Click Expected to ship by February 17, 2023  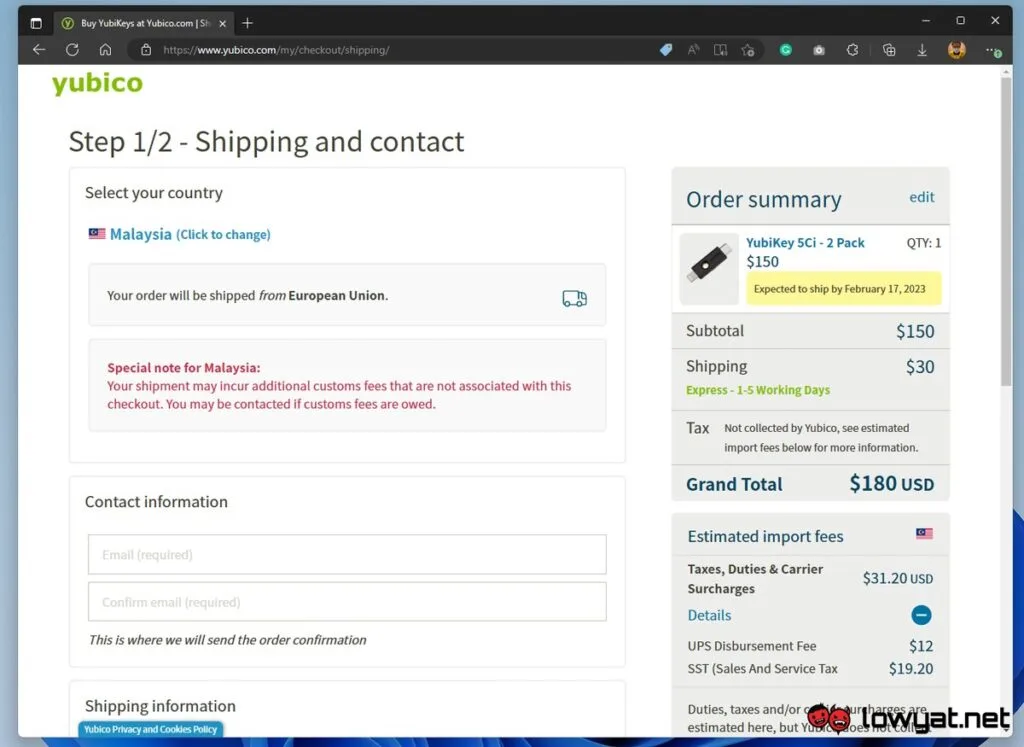point(844,289)
